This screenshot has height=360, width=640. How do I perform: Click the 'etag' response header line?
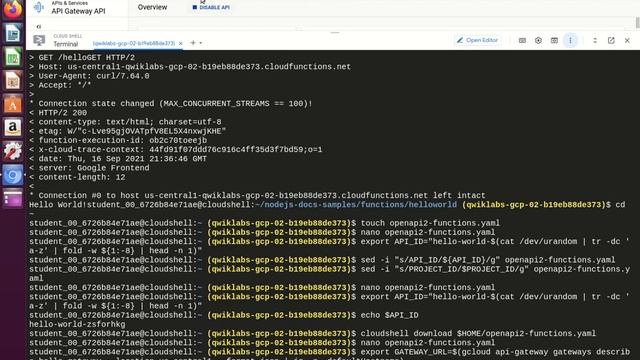tap(127, 131)
